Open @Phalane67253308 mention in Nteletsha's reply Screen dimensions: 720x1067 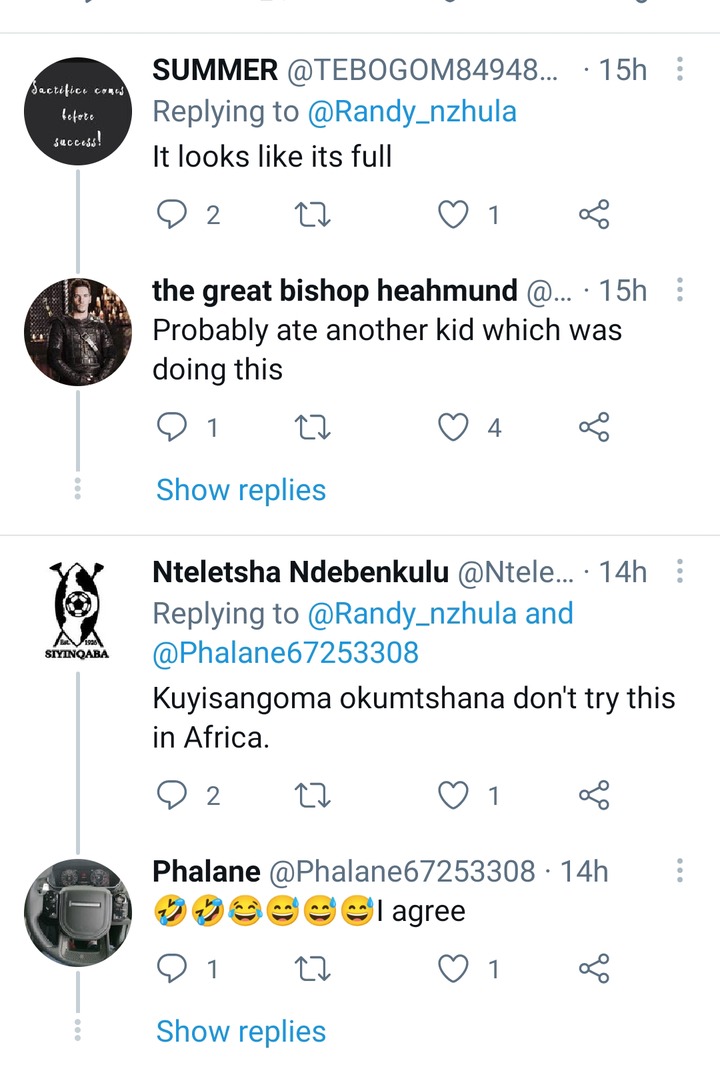pos(285,653)
